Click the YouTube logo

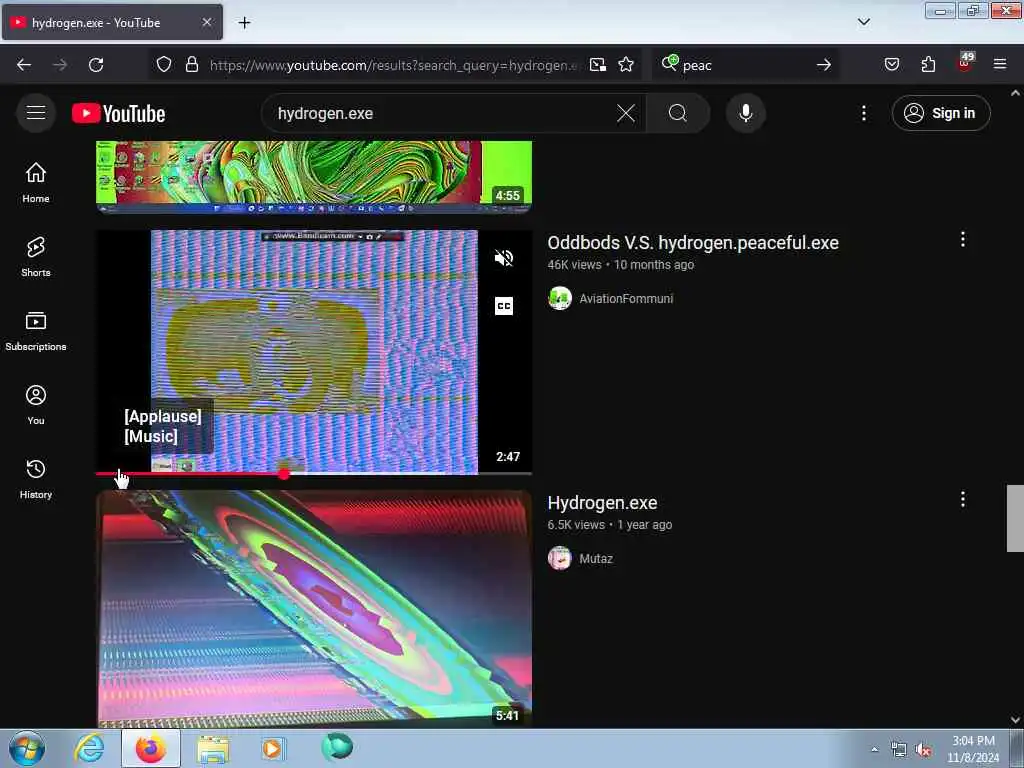click(x=118, y=114)
